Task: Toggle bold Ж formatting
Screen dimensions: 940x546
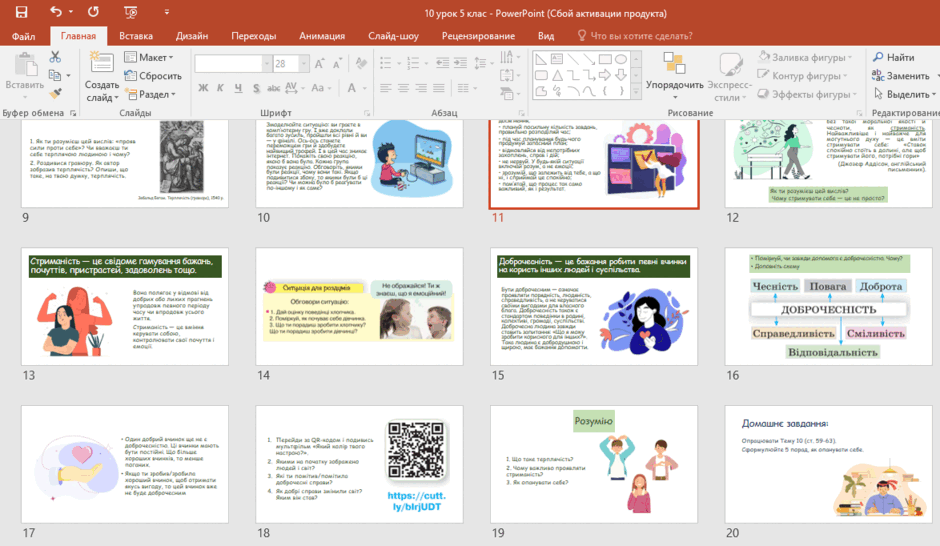Action: [203, 88]
